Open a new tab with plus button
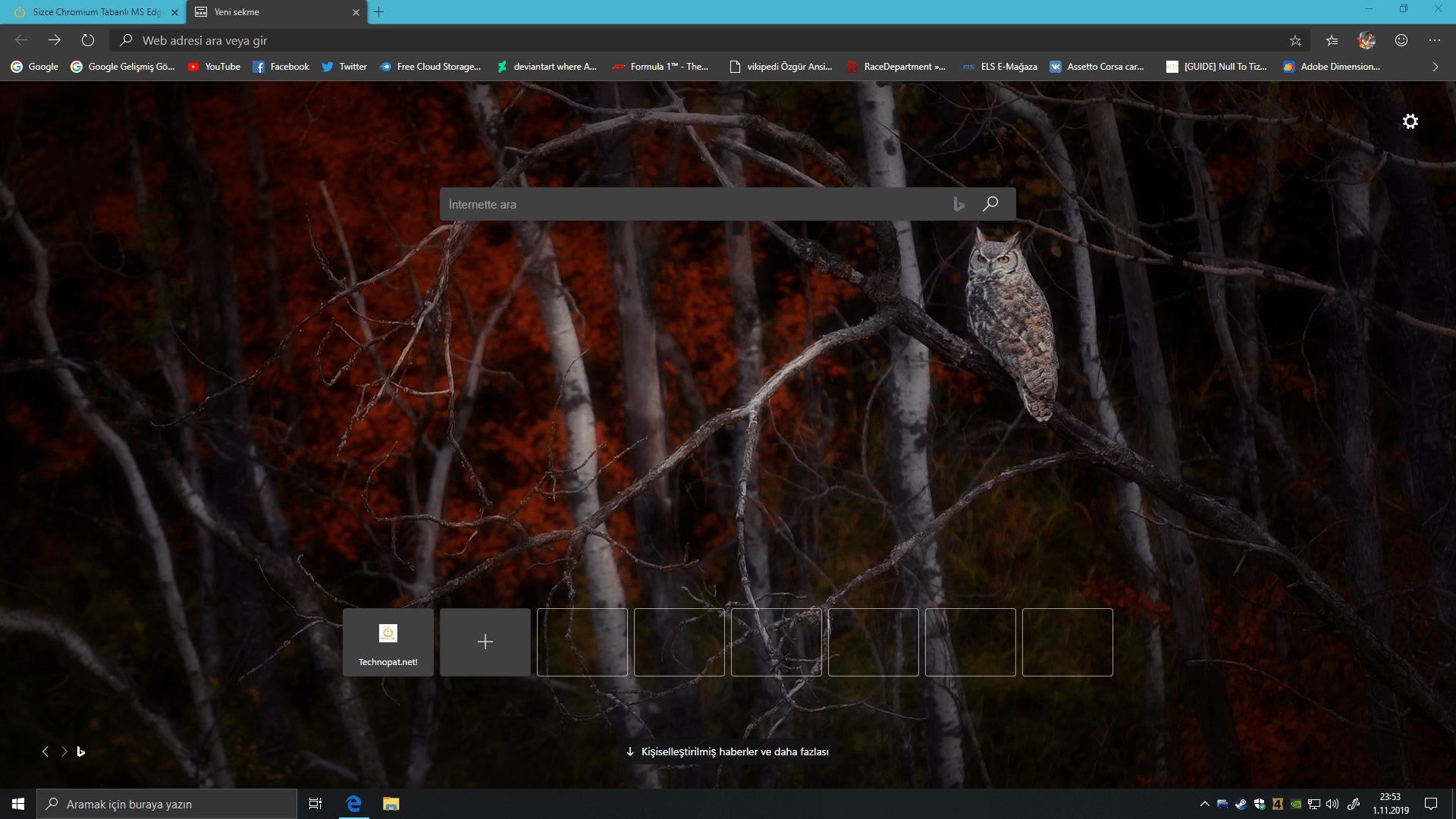The width and height of the screenshot is (1456, 819). coord(379,12)
